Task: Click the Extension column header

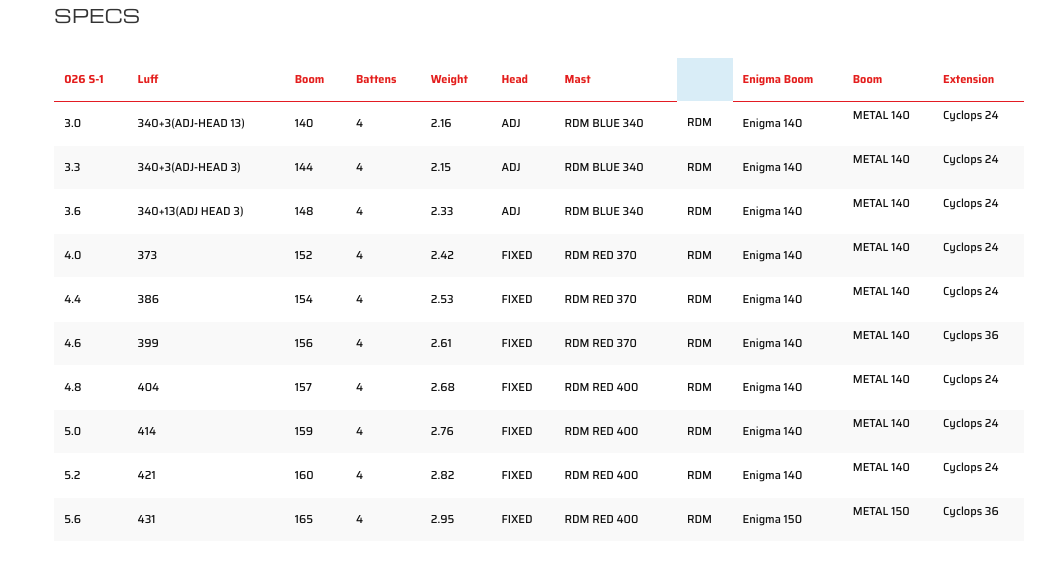Action: point(968,79)
